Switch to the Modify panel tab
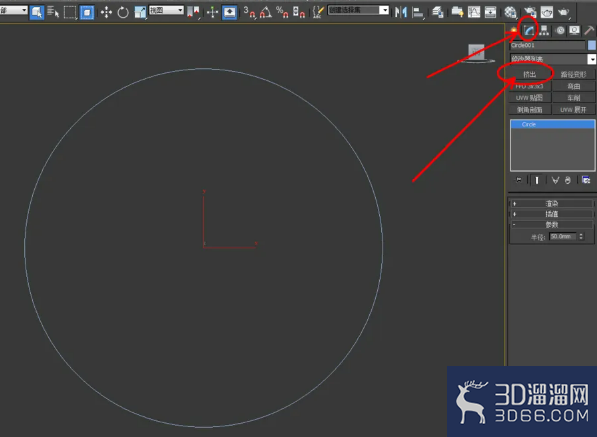The image size is (597, 437). click(528, 30)
